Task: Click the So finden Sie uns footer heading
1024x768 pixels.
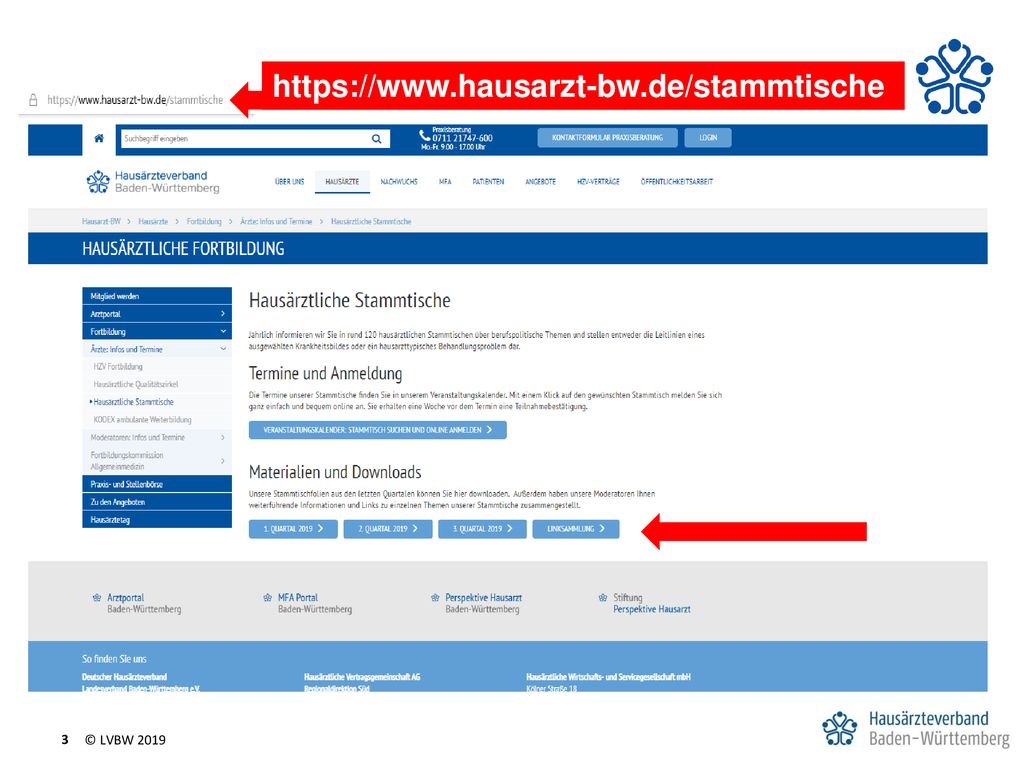Action: click(114, 659)
